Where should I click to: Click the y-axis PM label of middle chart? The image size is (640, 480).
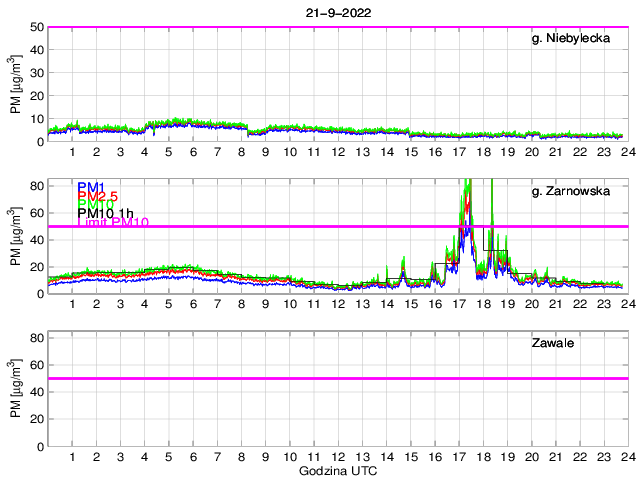tap(14, 238)
